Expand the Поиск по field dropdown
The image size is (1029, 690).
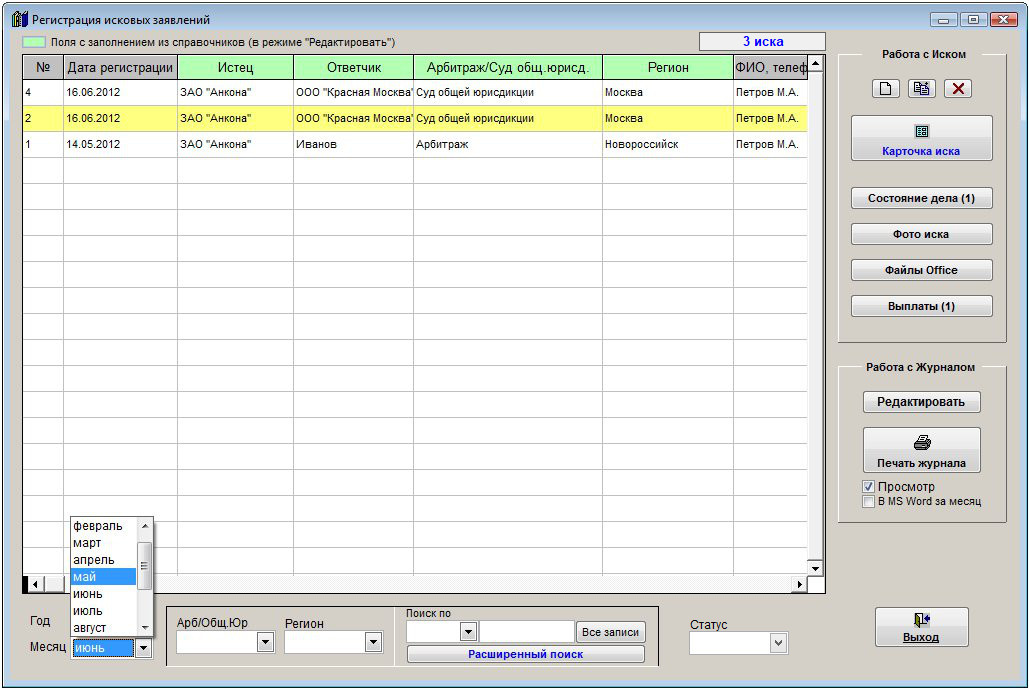click(468, 632)
